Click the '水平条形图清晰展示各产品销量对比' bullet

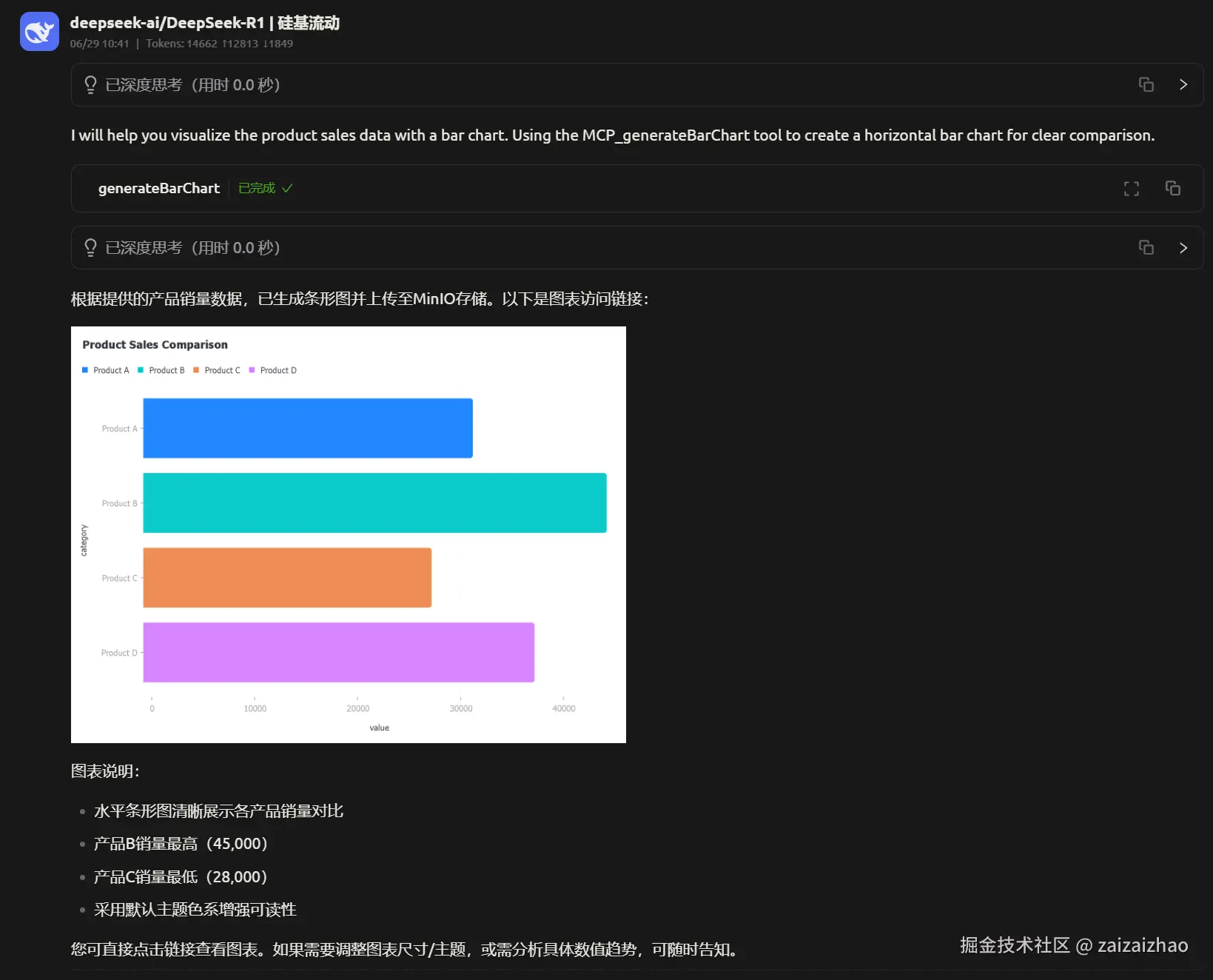218,811
